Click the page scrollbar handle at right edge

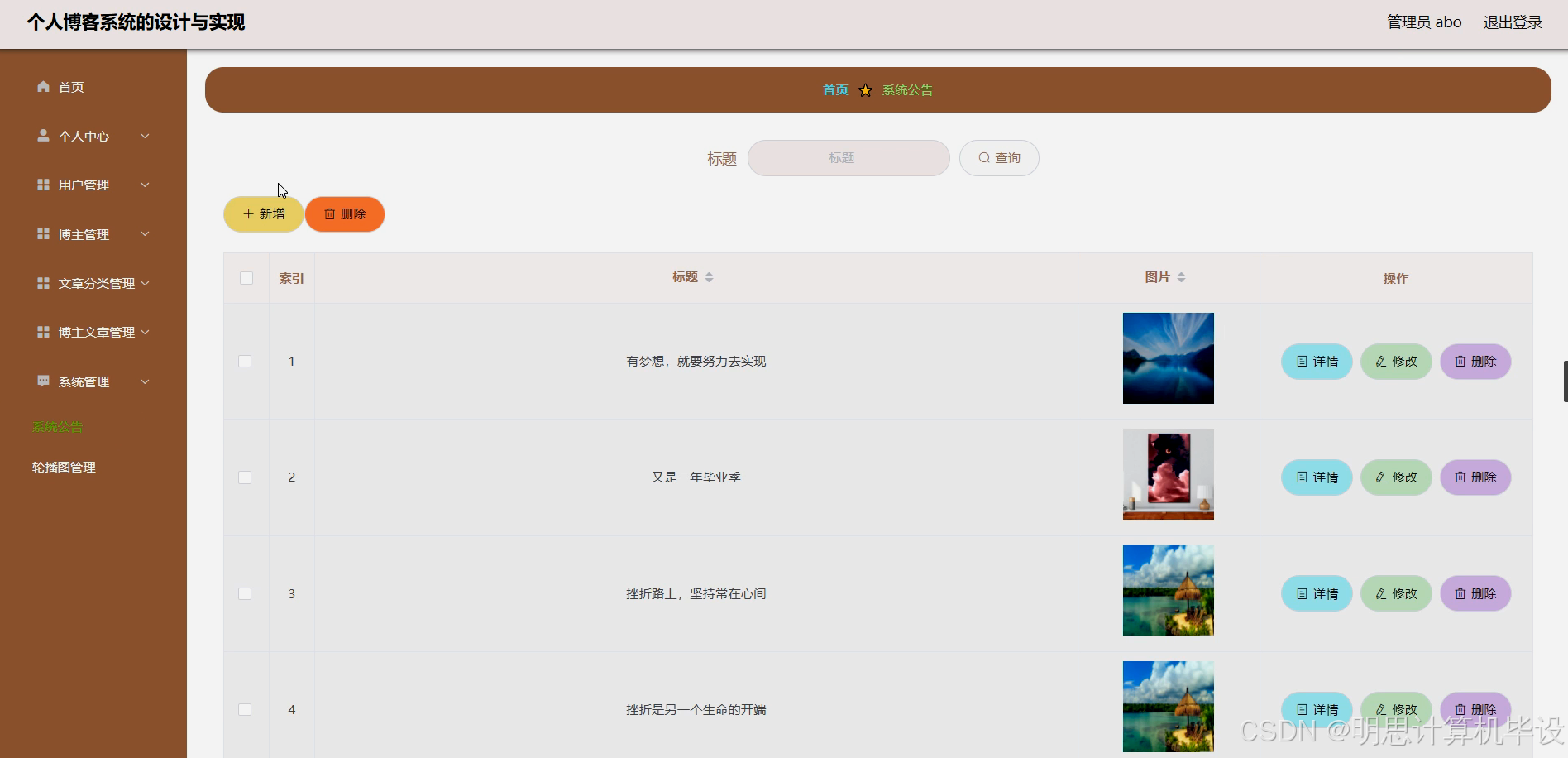pyautogui.click(x=1565, y=381)
